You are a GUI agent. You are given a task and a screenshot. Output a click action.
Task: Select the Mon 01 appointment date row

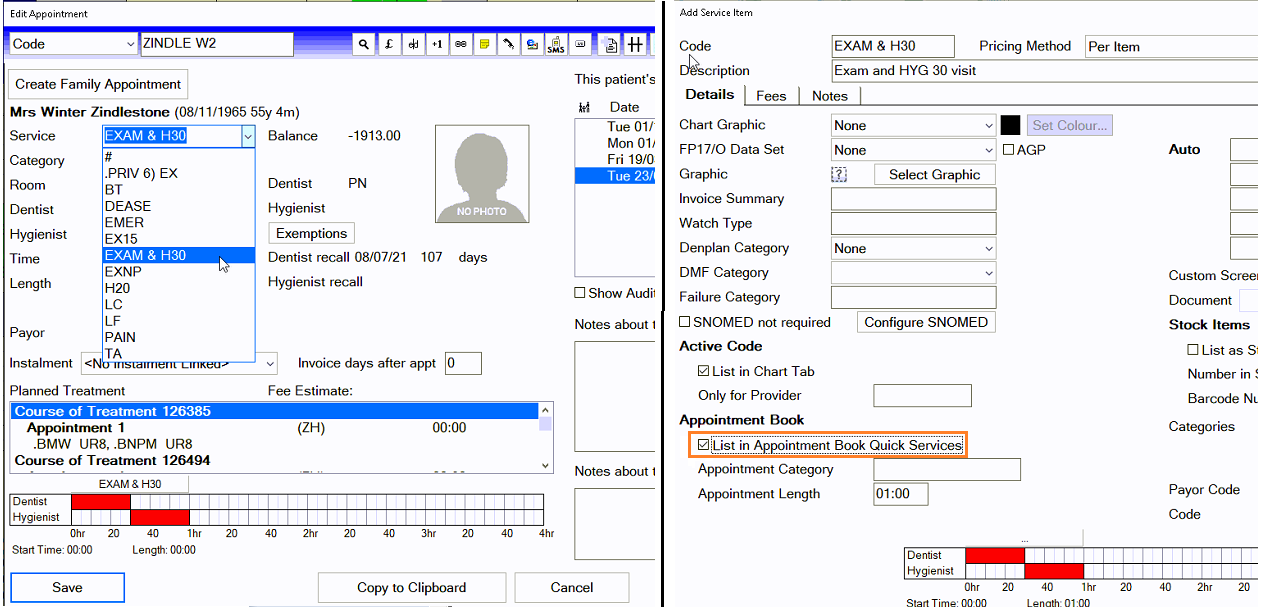click(x=616, y=143)
